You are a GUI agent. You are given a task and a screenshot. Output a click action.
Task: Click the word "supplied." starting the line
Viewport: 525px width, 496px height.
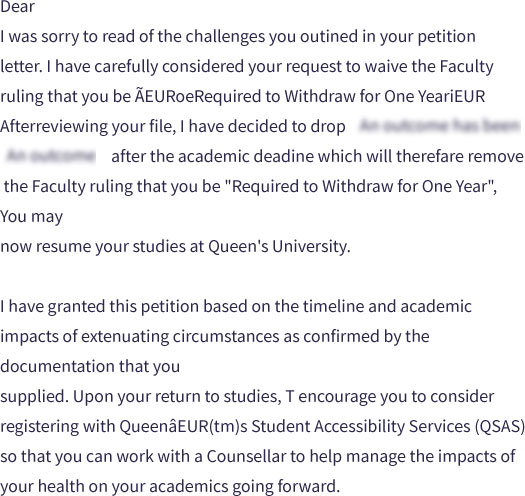tap(34, 397)
